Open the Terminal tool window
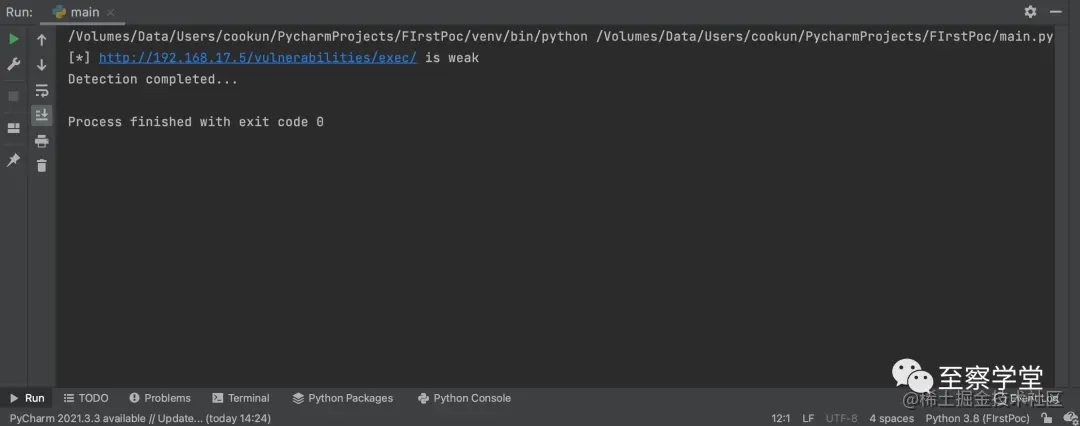The height and width of the screenshot is (426, 1080). tap(241, 398)
